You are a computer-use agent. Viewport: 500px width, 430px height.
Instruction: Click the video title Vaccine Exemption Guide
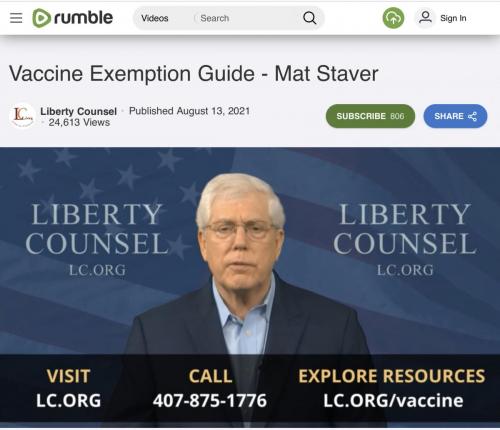[x=194, y=73]
